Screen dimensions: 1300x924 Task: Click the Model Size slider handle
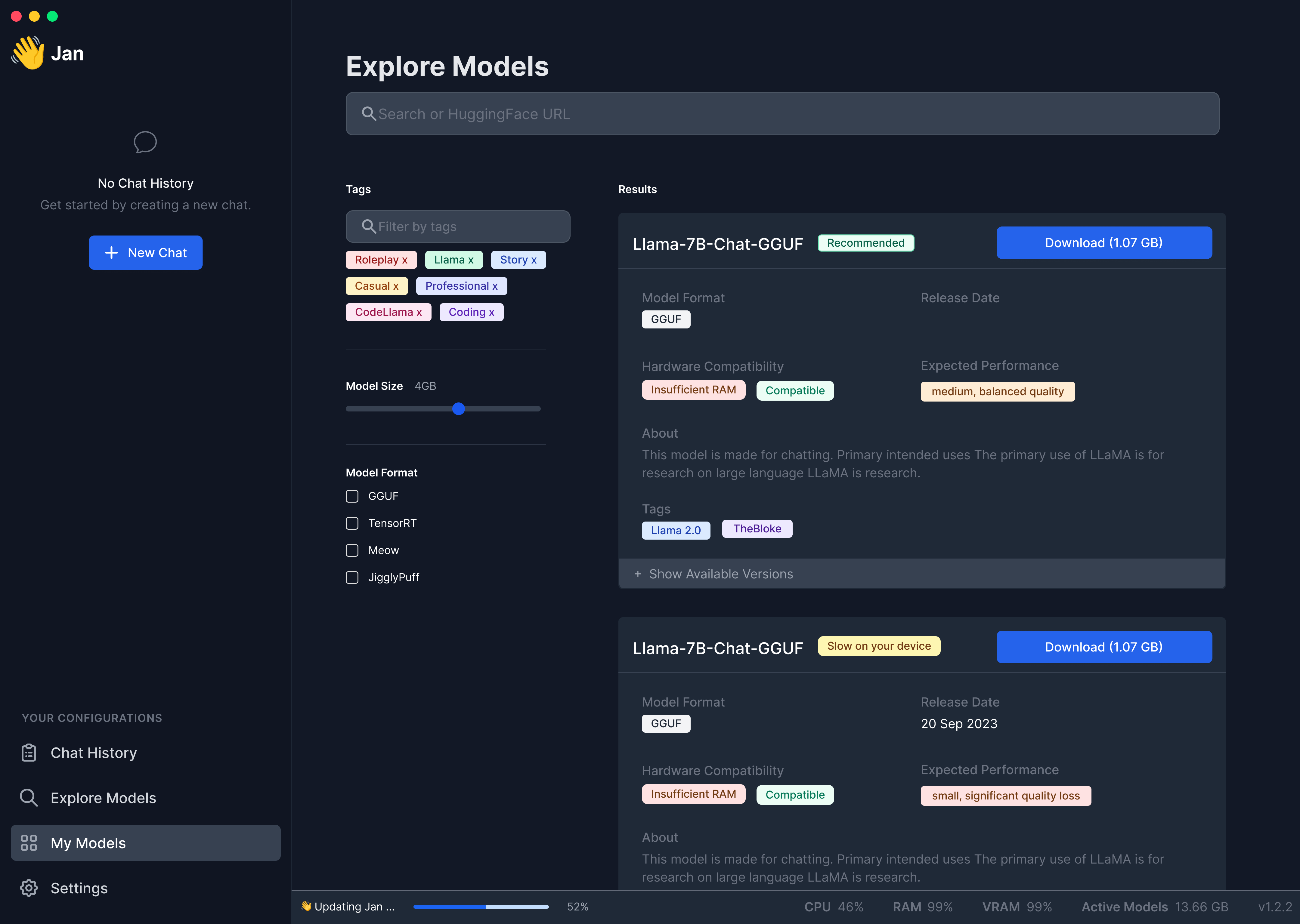pos(459,408)
